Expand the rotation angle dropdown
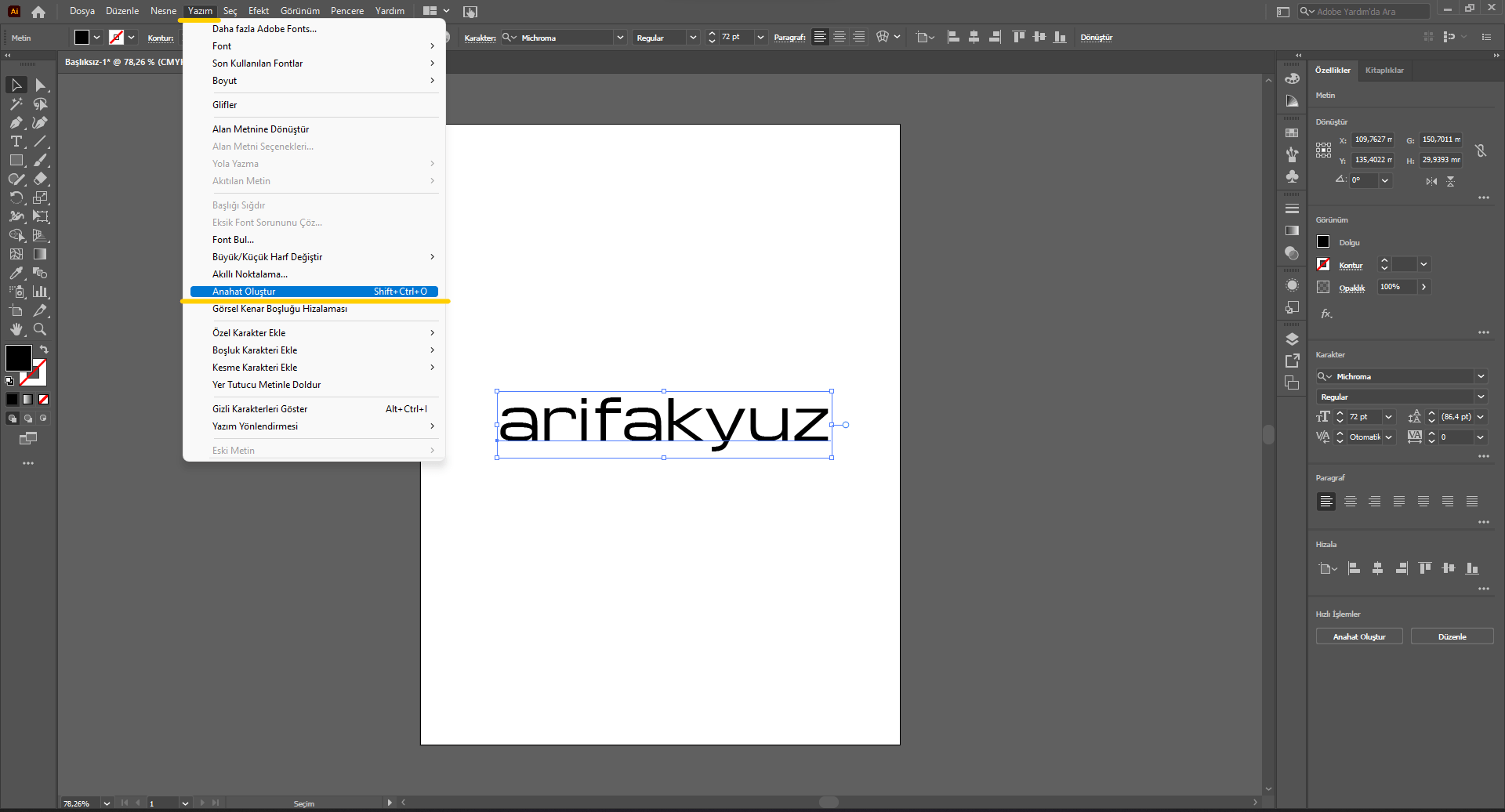Viewport: 1505px width, 812px height. click(1384, 181)
